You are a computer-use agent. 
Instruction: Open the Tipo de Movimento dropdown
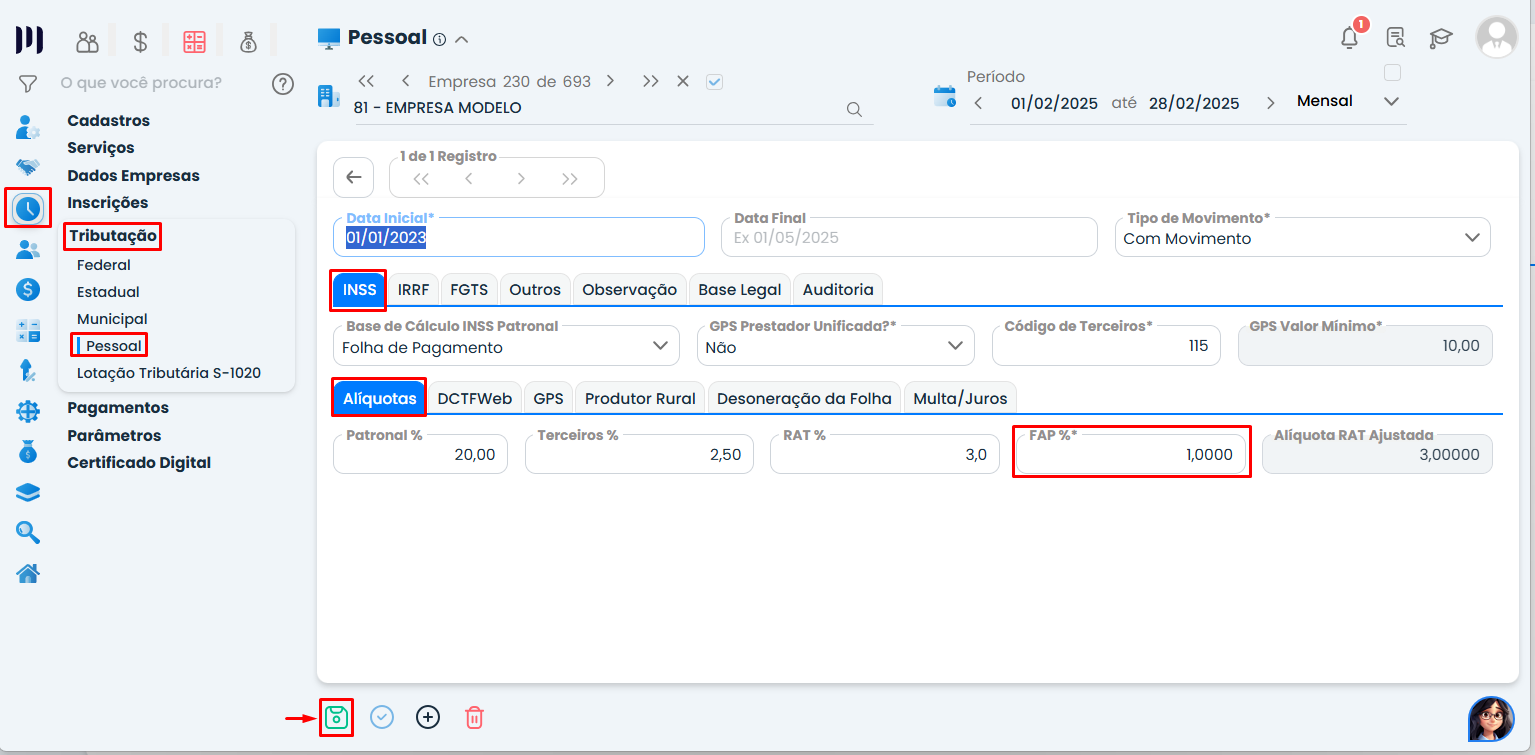point(1471,238)
